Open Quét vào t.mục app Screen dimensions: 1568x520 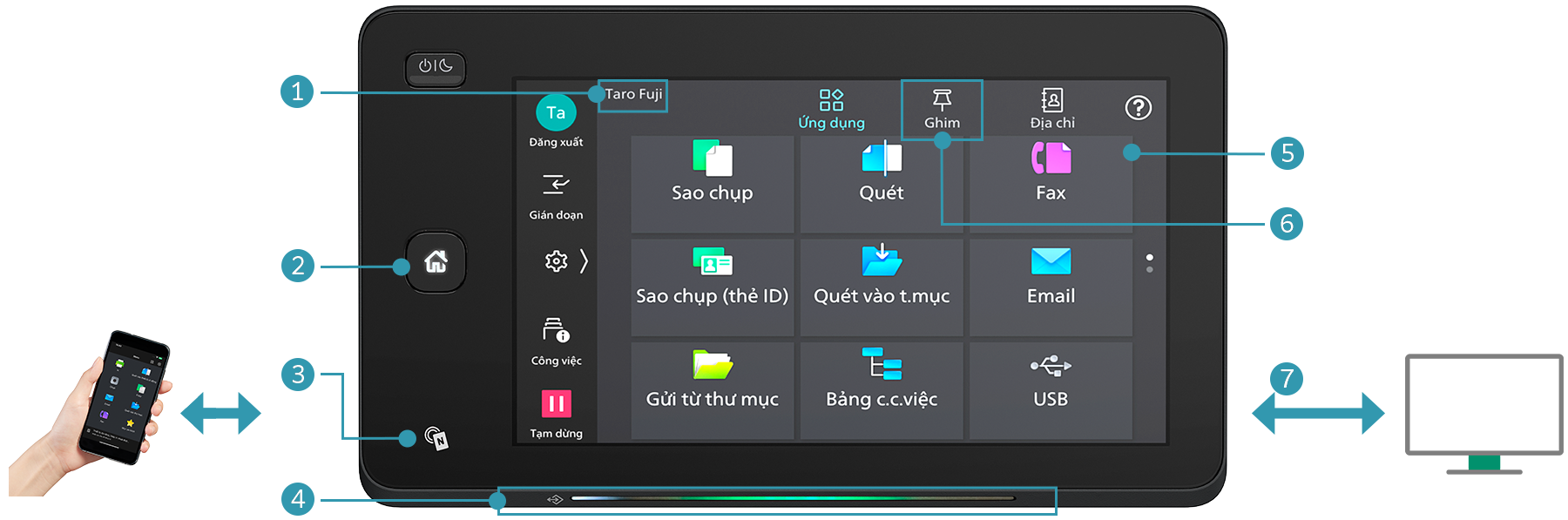(x=881, y=287)
